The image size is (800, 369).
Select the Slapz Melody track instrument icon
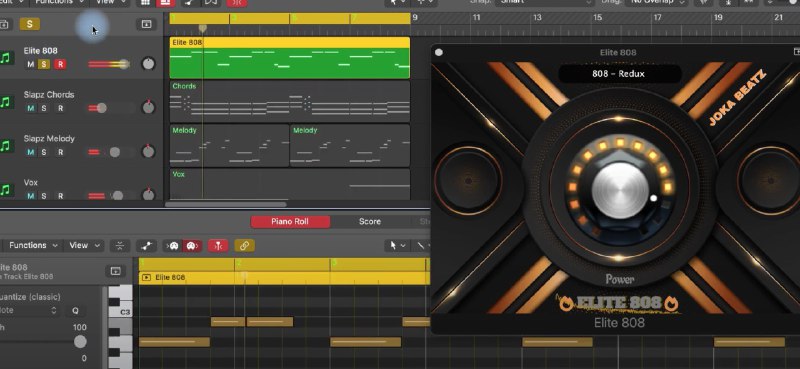[x=7, y=146]
